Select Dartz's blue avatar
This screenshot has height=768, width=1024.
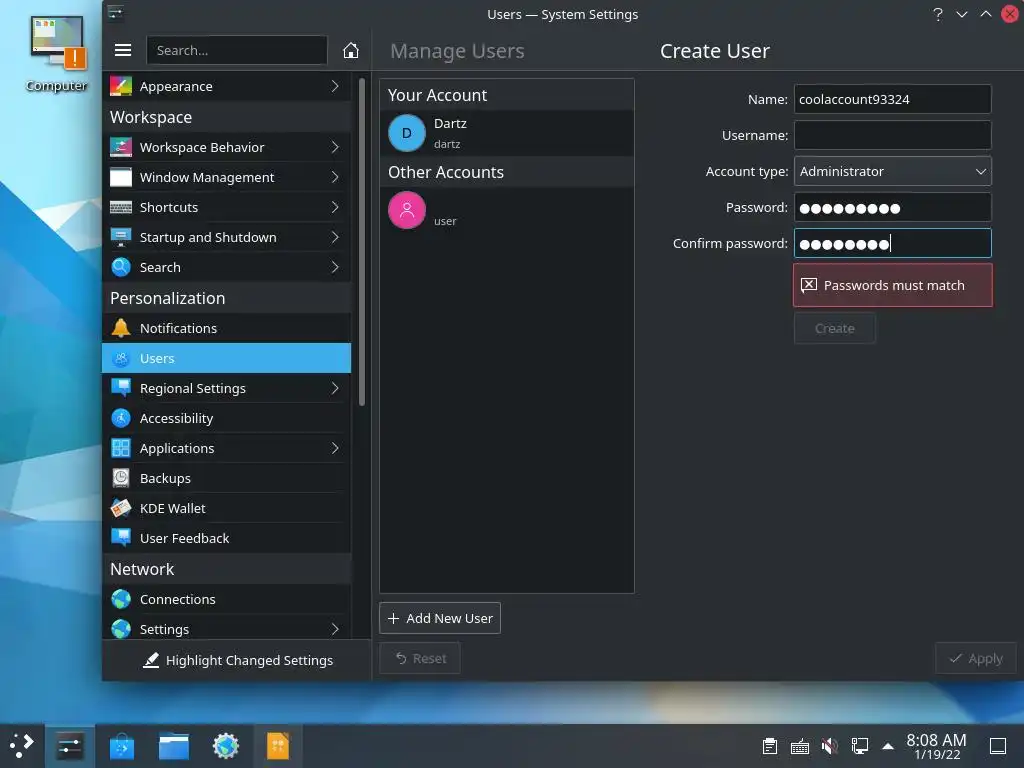click(x=407, y=133)
